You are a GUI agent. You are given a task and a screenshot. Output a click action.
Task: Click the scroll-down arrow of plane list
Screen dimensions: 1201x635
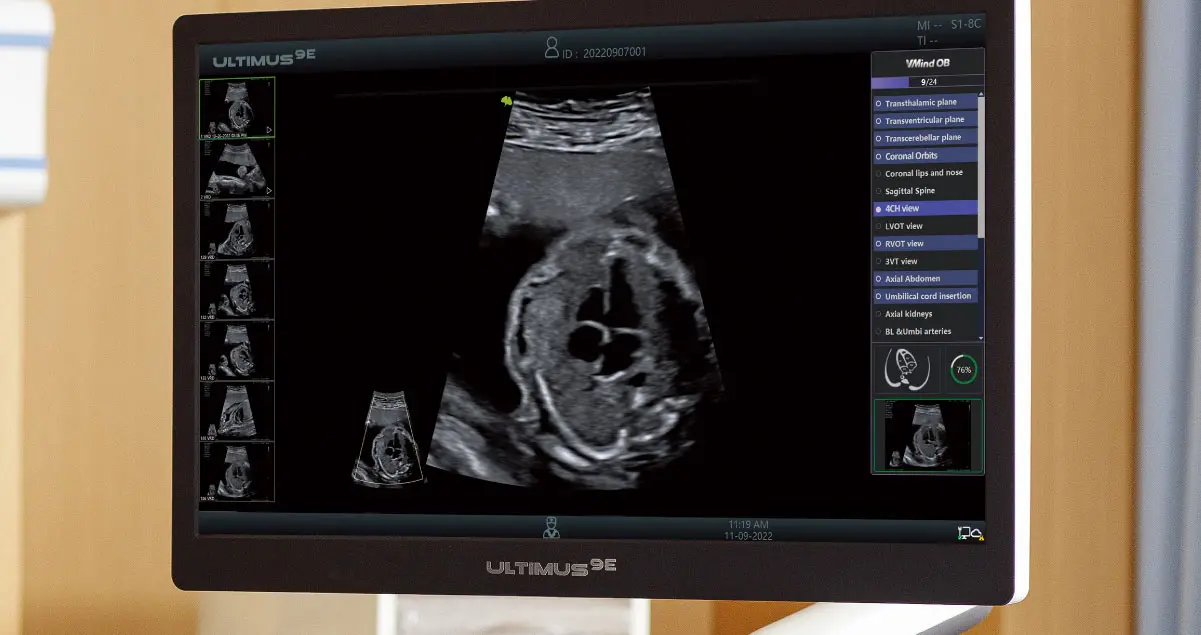981,337
